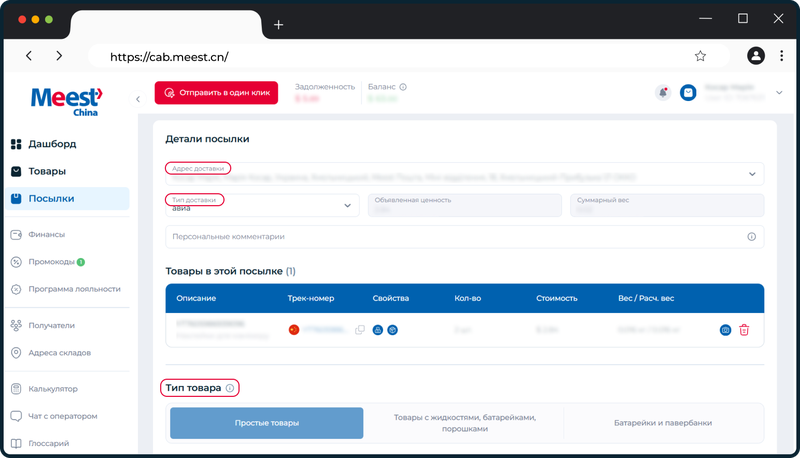Viewport: 800px width, 458px height.
Task: Click the Товары bag icon
Action: coord(16,171)
